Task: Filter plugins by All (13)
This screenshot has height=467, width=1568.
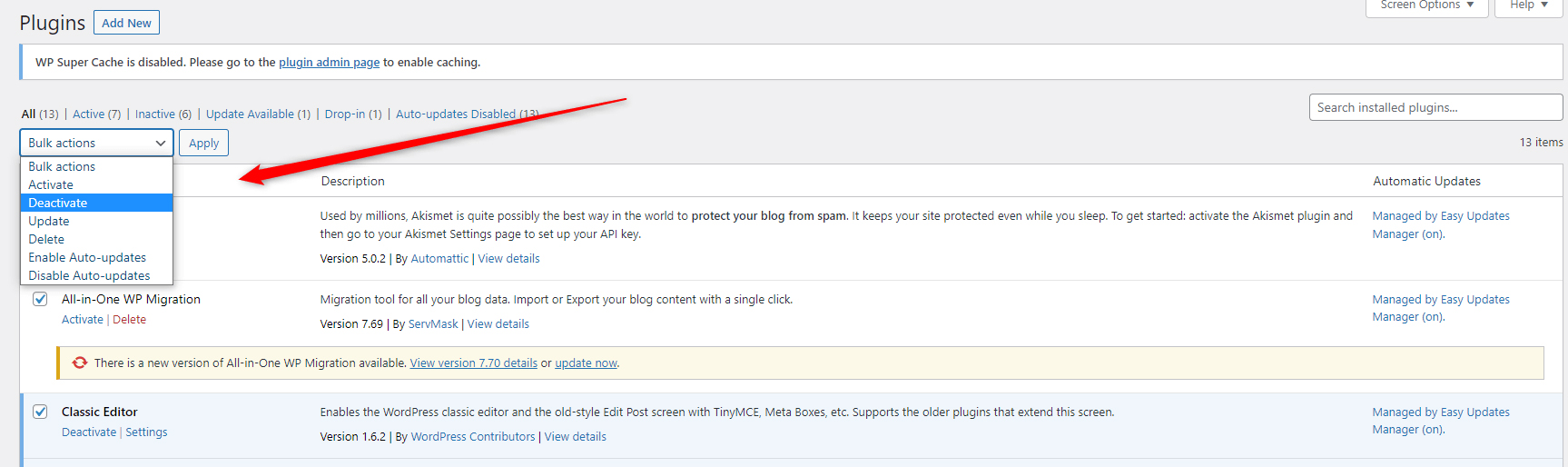Action: 40,114
